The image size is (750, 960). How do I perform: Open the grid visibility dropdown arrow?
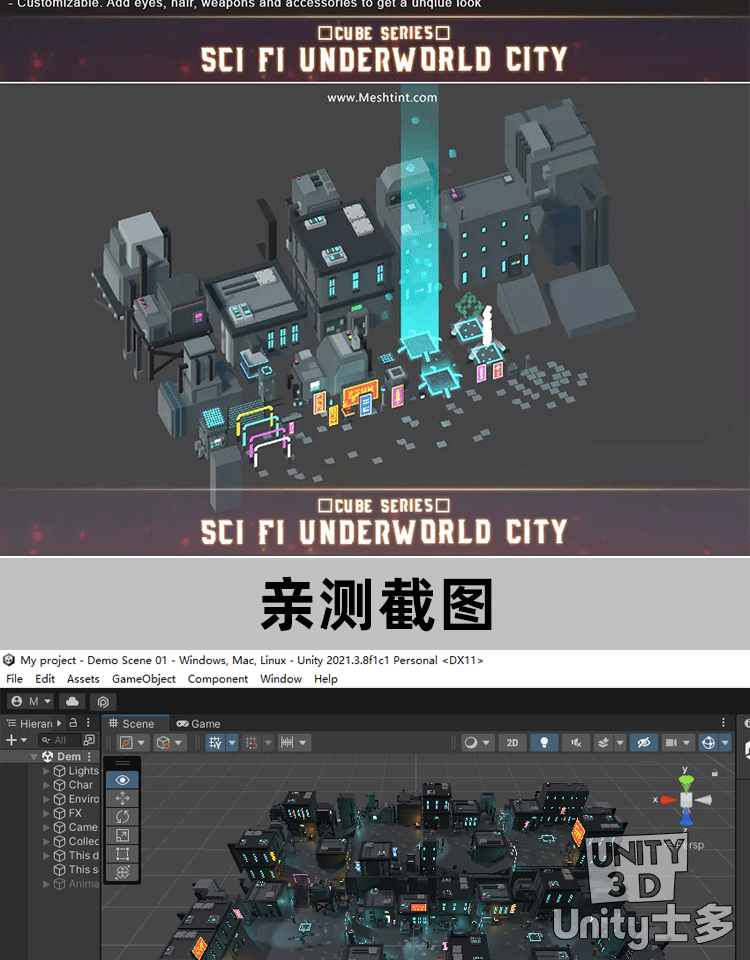232,743
